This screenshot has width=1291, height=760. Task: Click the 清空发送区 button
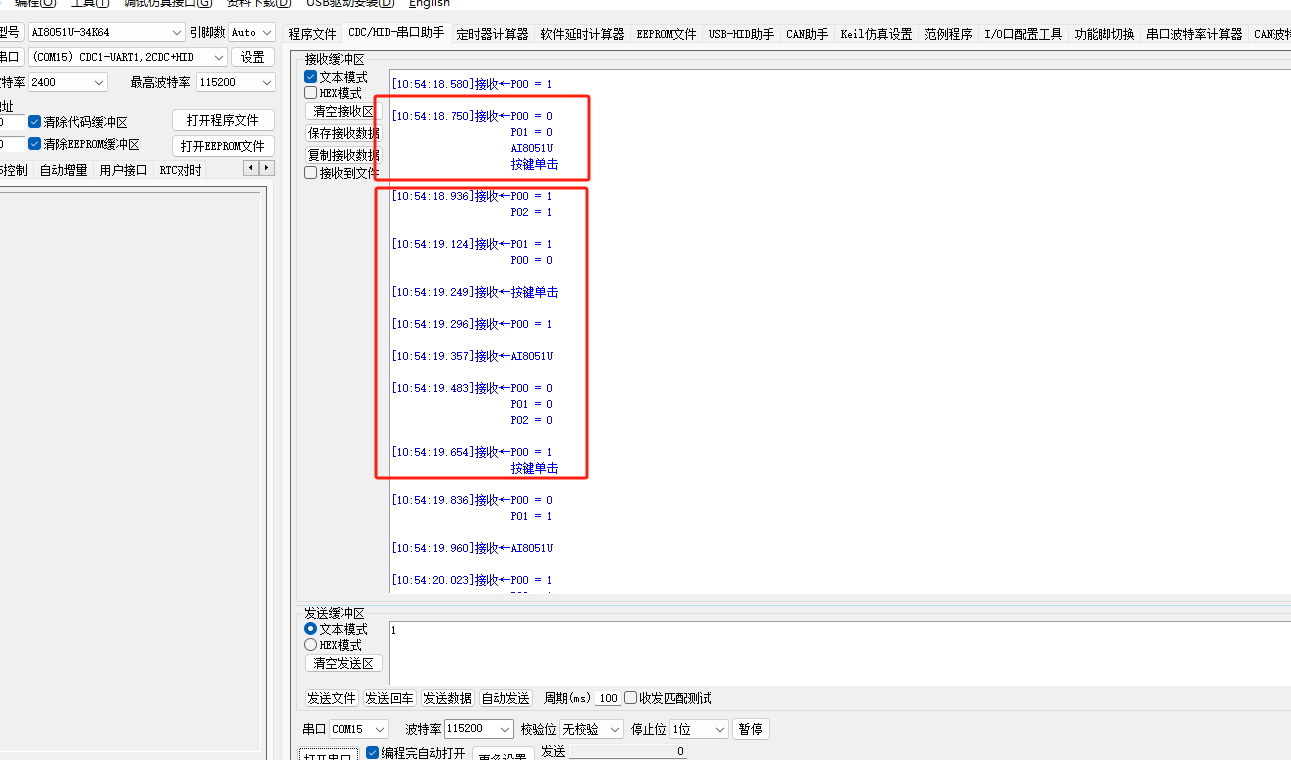pyautogui.click(x=343, y=663)
